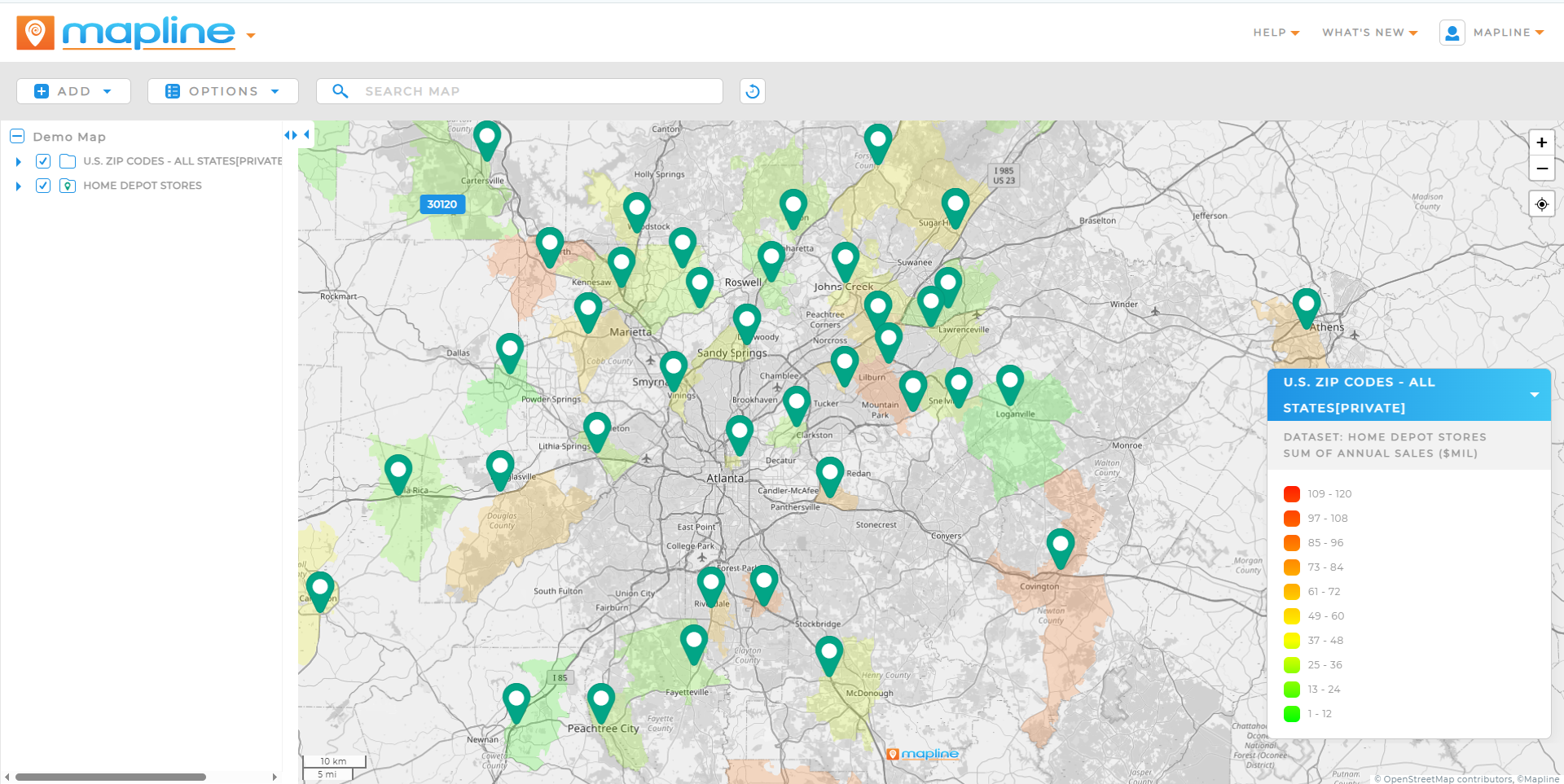Image resolution: width=1564 pixels, height=784 pixels.
Task: Click the store pin near Smyrna
Action: point(674,370)
